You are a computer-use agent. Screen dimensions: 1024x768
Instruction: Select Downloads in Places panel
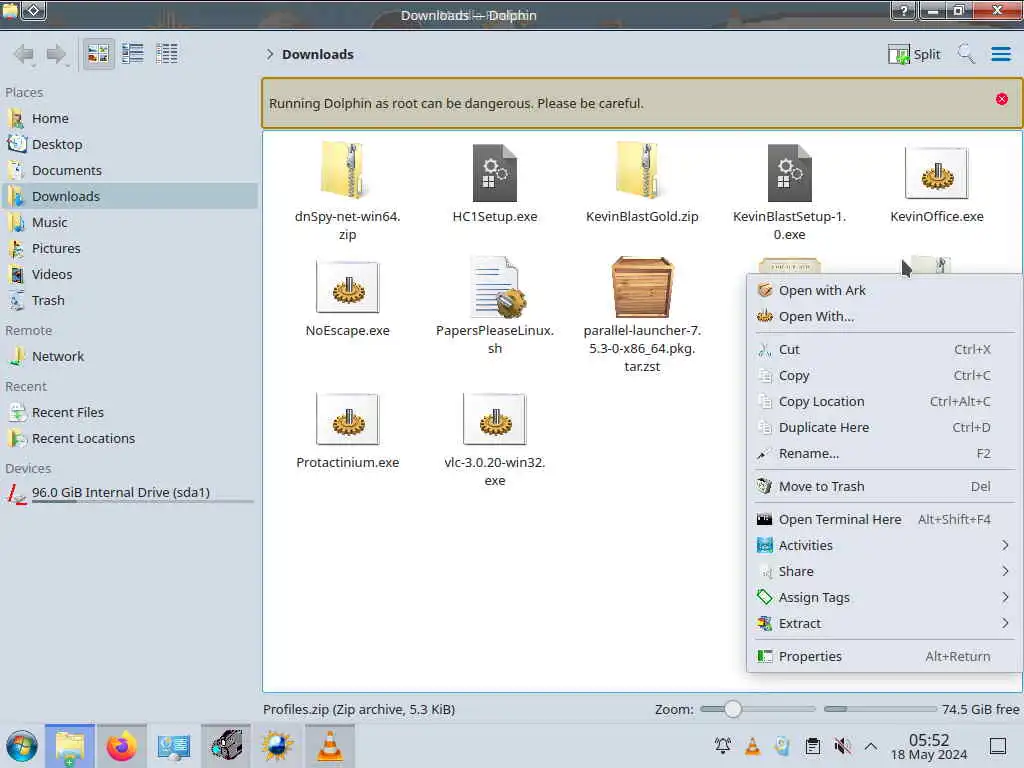(x=129, y=196)
